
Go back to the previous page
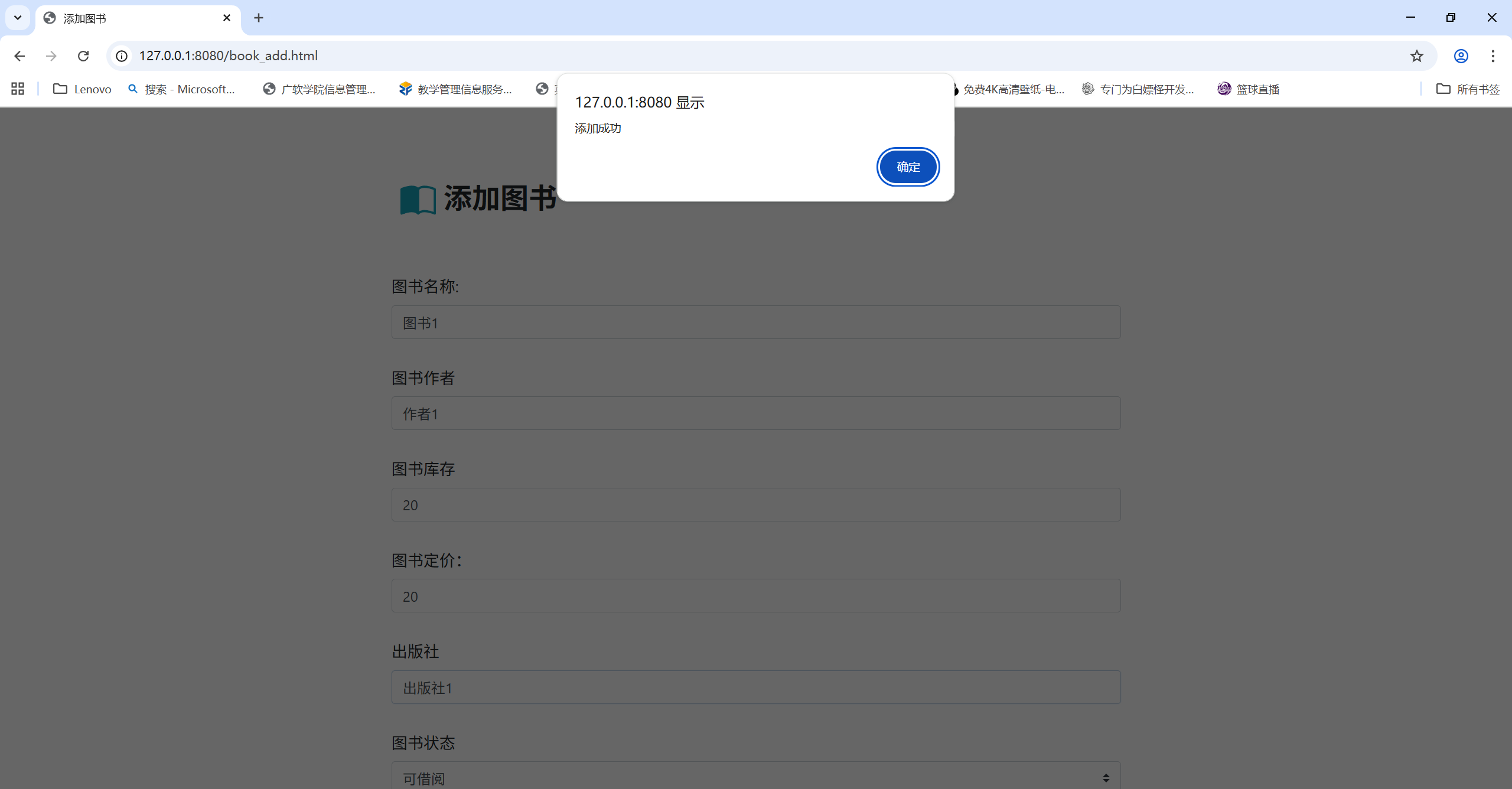click(19, 56)
